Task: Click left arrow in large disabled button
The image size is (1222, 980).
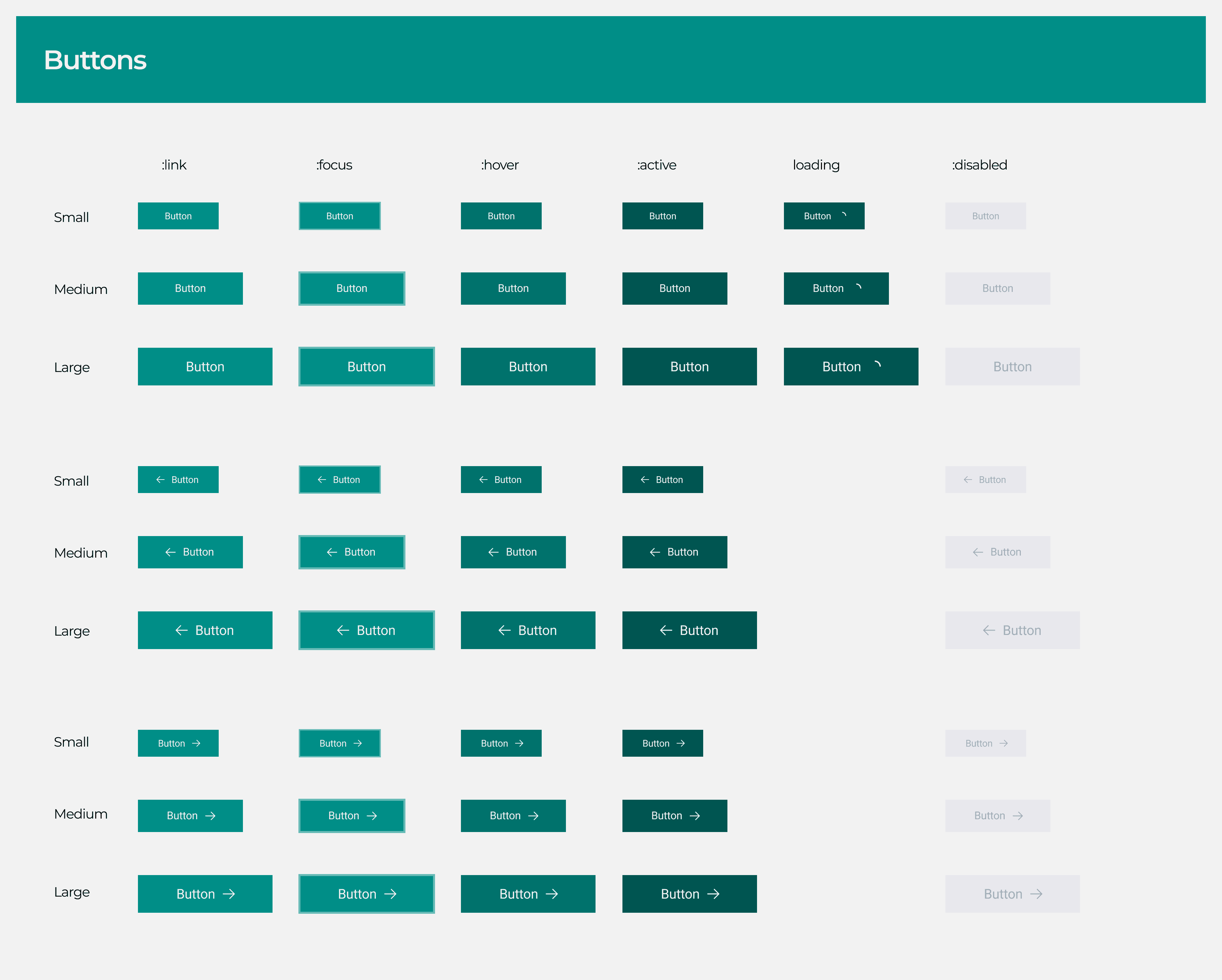Action: point(989,630)
